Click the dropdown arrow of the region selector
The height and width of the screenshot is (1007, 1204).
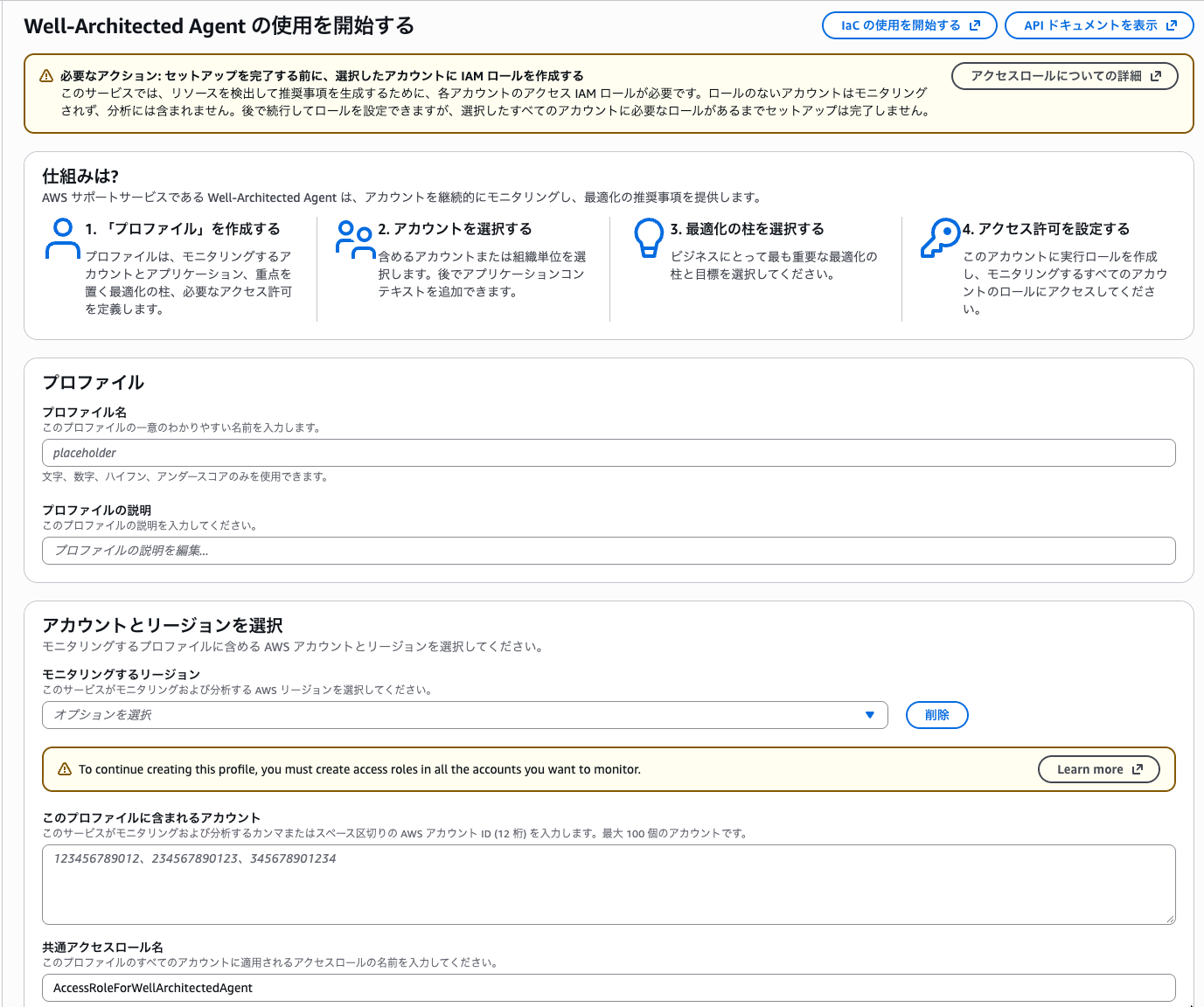click(869, 715)
